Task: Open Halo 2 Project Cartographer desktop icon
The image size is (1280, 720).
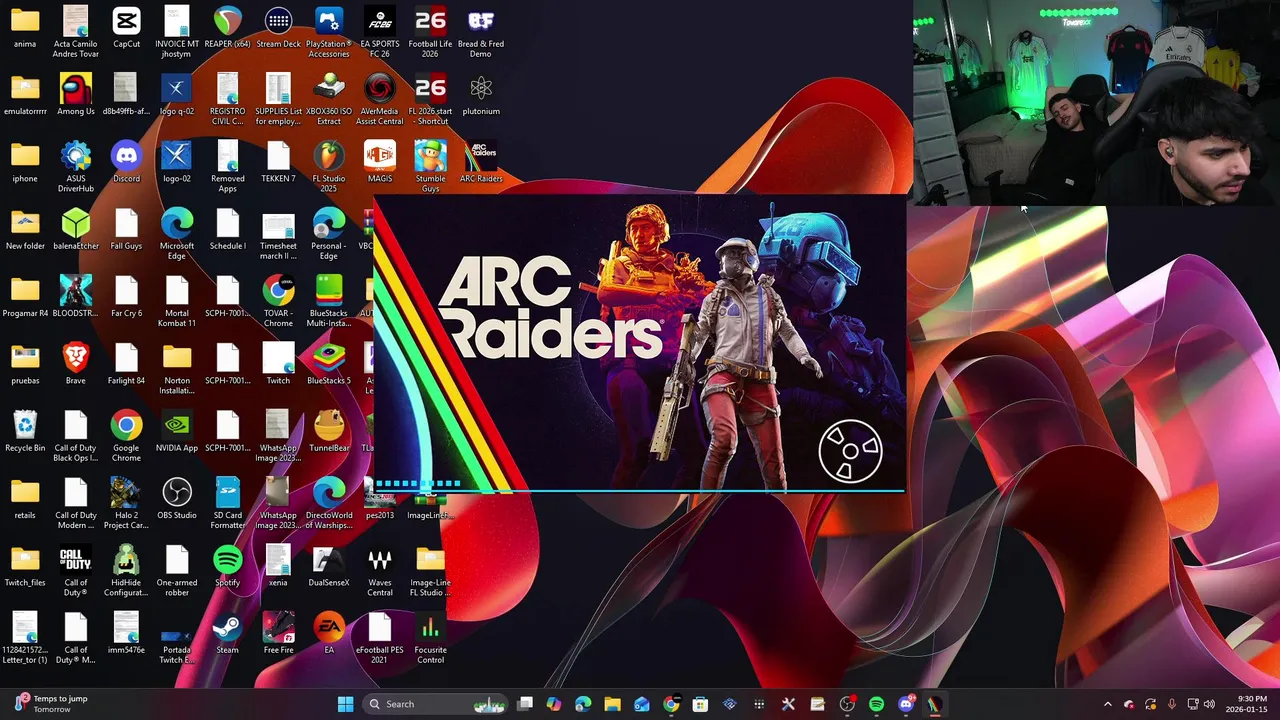Action: [x=126, y=502]
